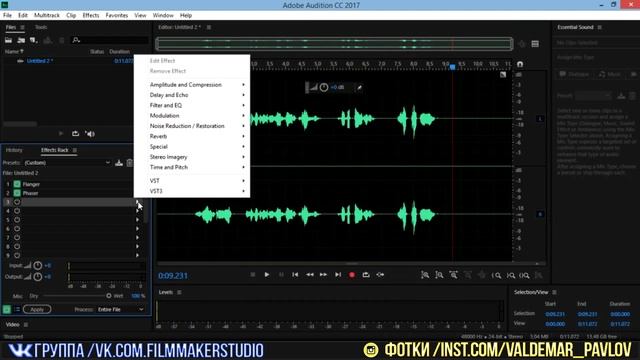640x360 pixels.
Task: Open the Delay and Echo submenu
Action: pos(192,95)
